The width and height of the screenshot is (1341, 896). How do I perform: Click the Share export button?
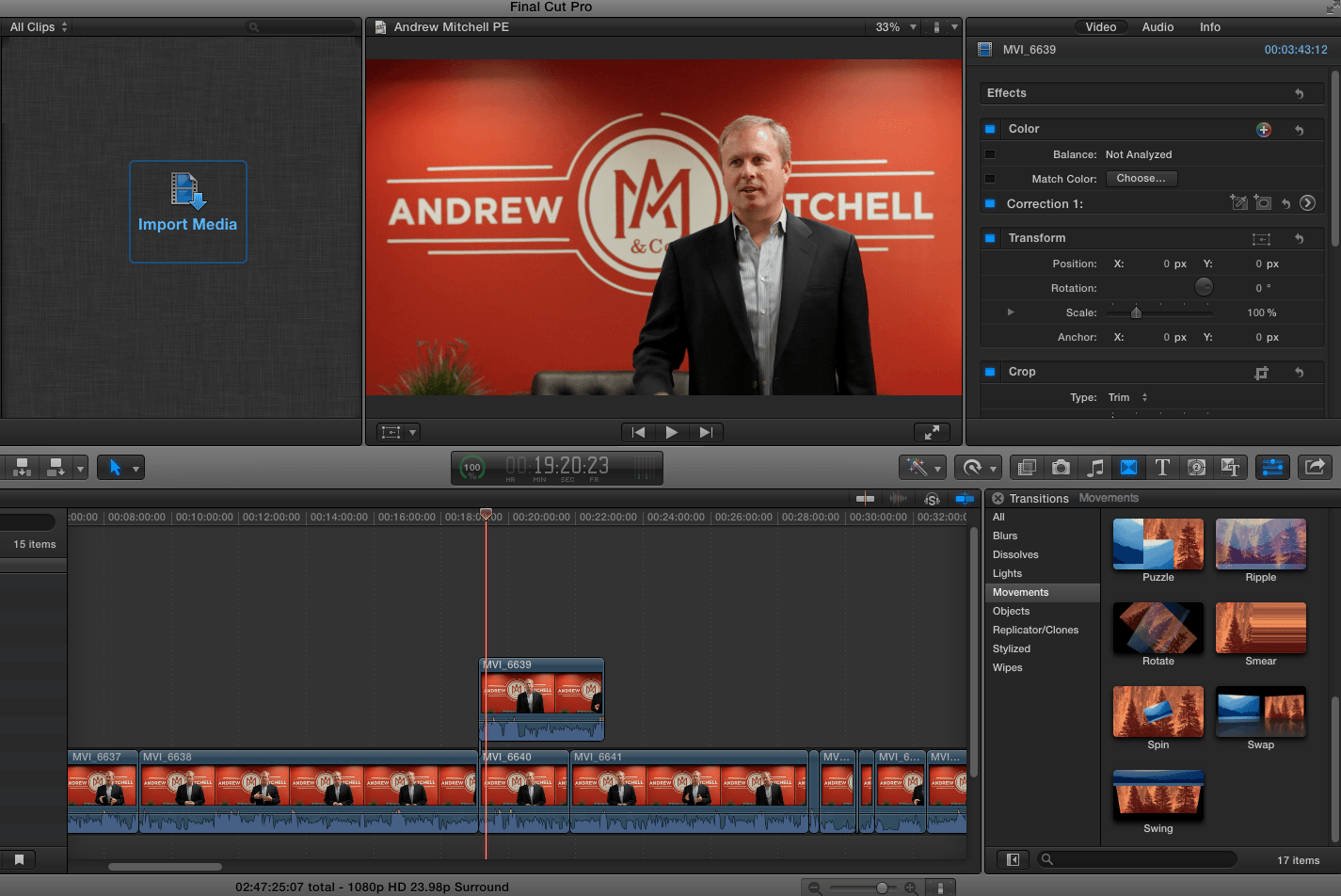coord(1315,467)
